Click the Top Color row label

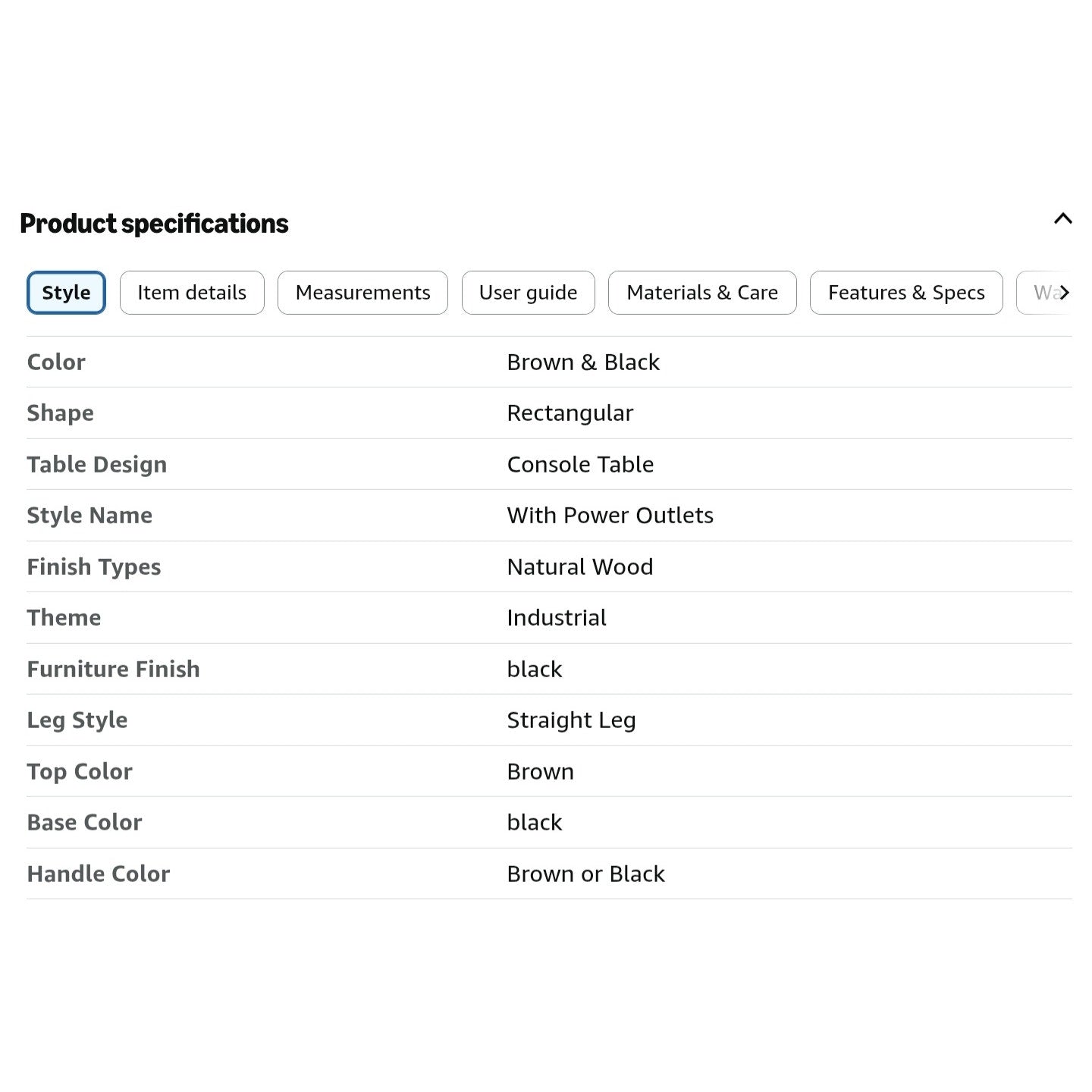point(80,771)
